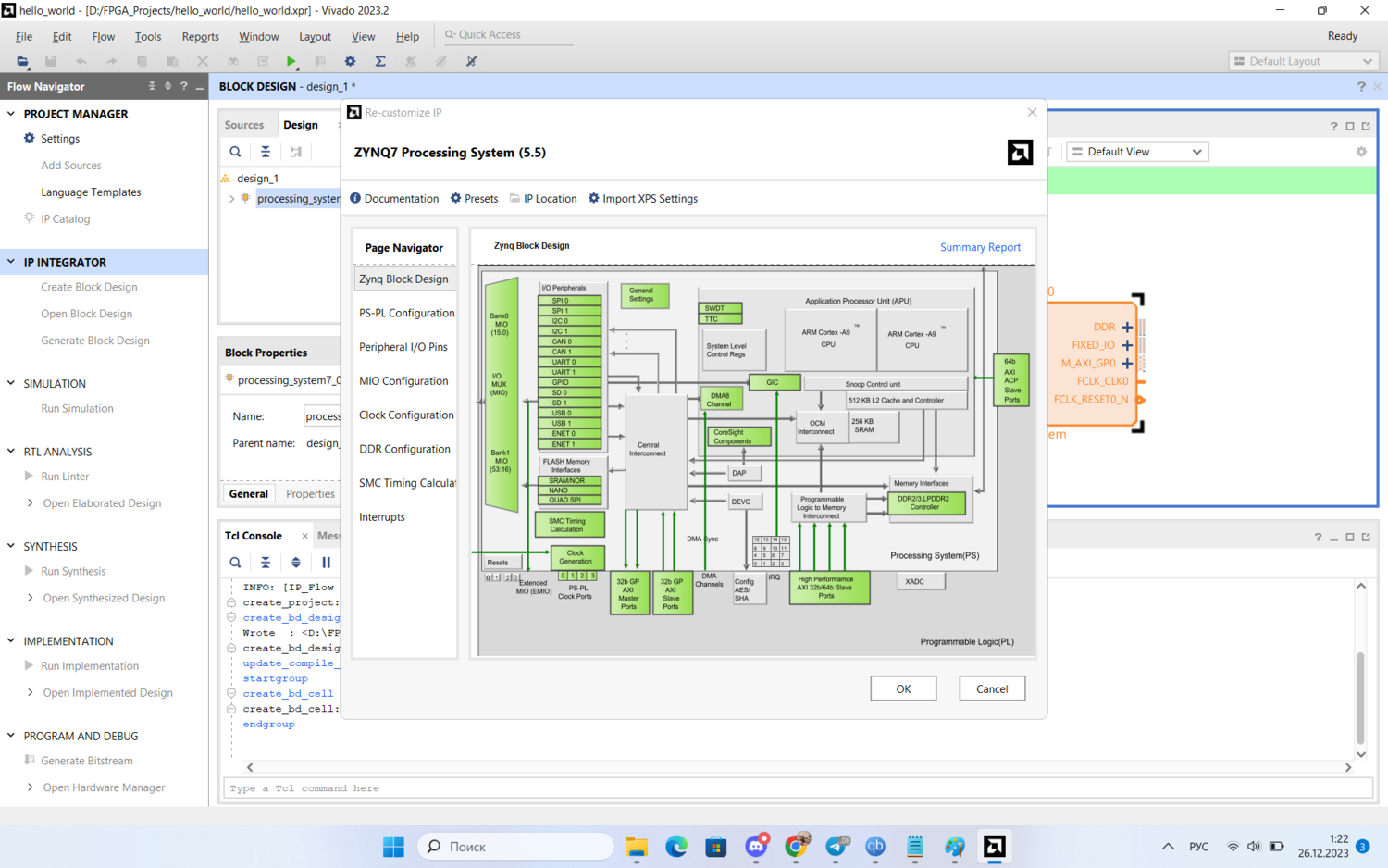Select Clock Configuration in Page Navigator

pyautogui.click(x=406, y=415)
